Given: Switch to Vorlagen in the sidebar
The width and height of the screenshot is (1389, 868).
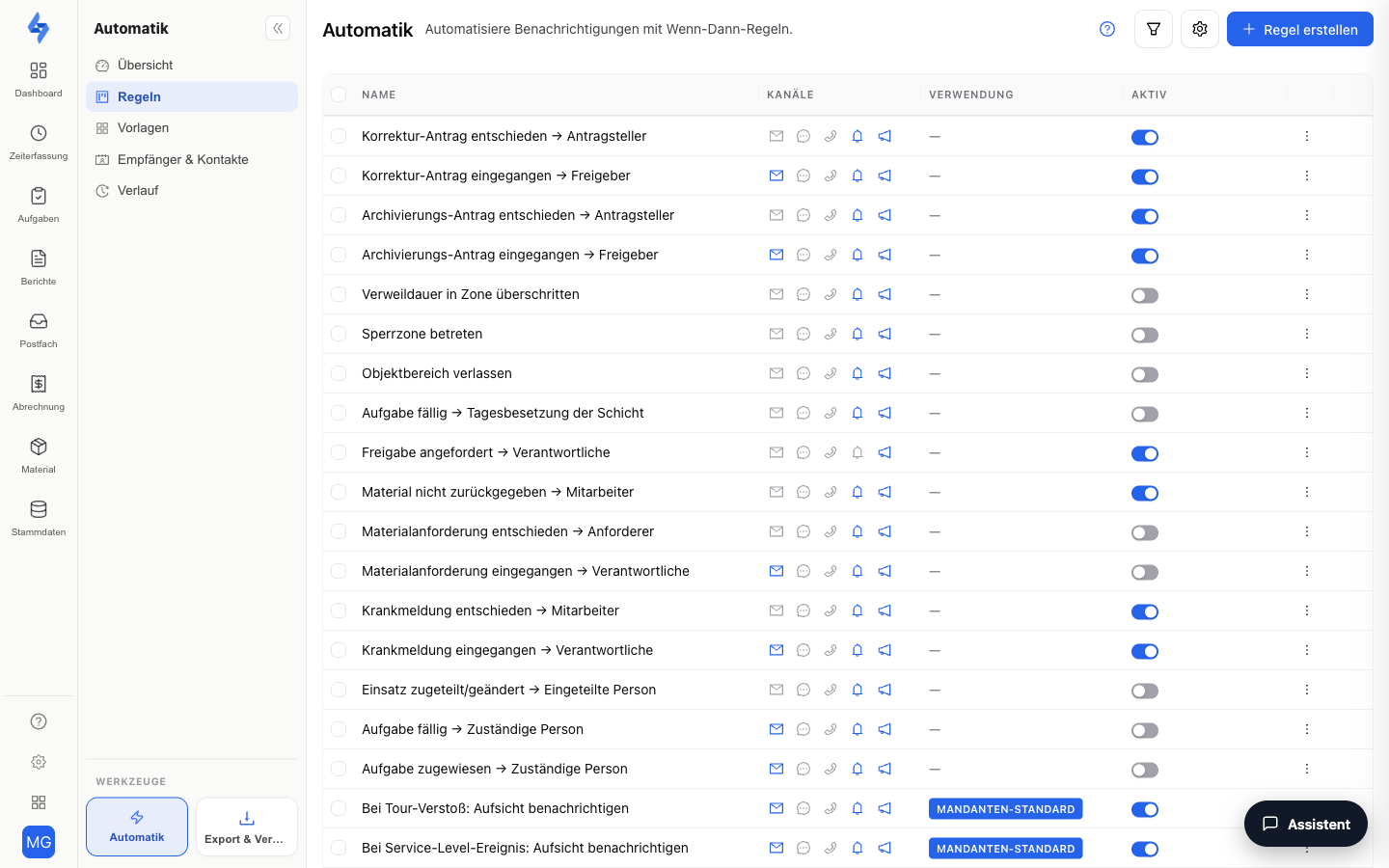Looking at the screenshot, I should 192,128.
